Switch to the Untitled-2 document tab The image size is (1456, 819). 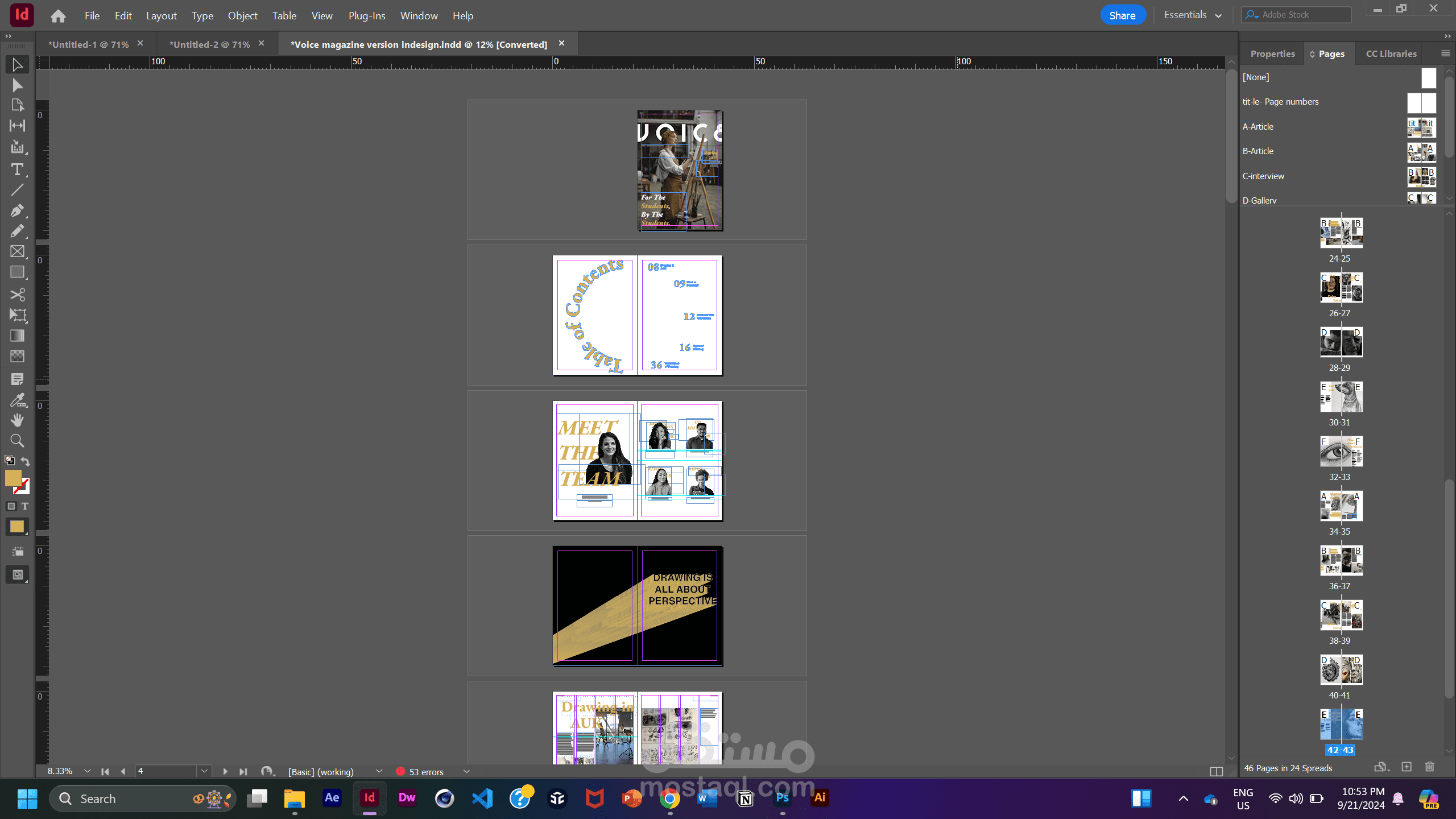click(x=209, y=44)
